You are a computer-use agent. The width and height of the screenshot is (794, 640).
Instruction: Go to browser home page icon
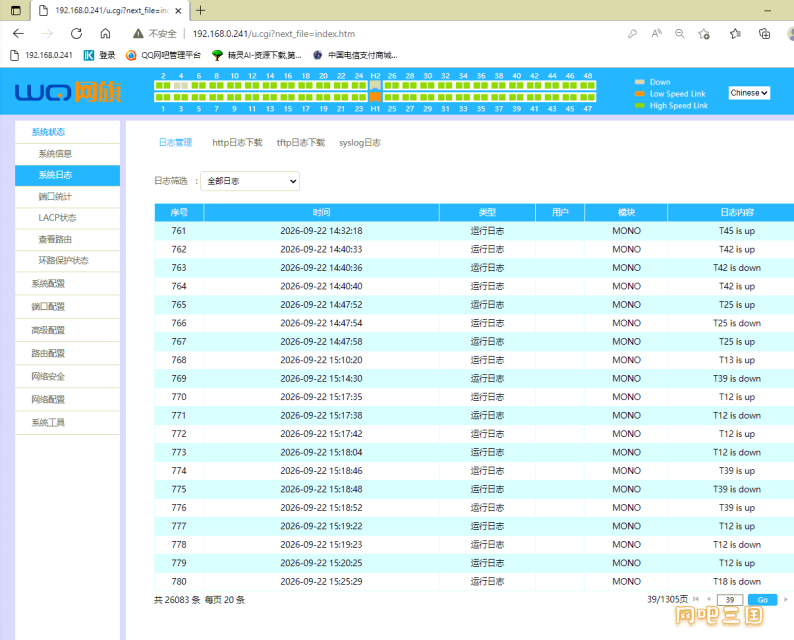(105, 33)
